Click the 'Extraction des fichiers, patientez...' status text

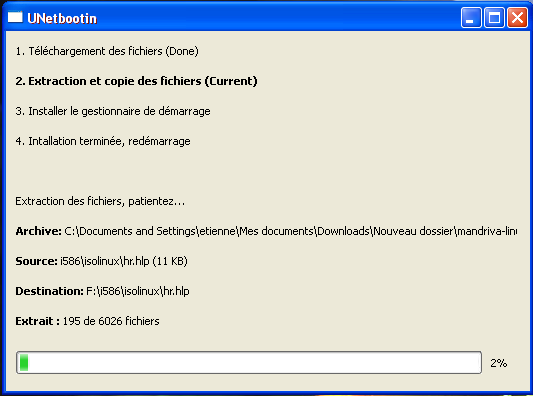[100, 201]
